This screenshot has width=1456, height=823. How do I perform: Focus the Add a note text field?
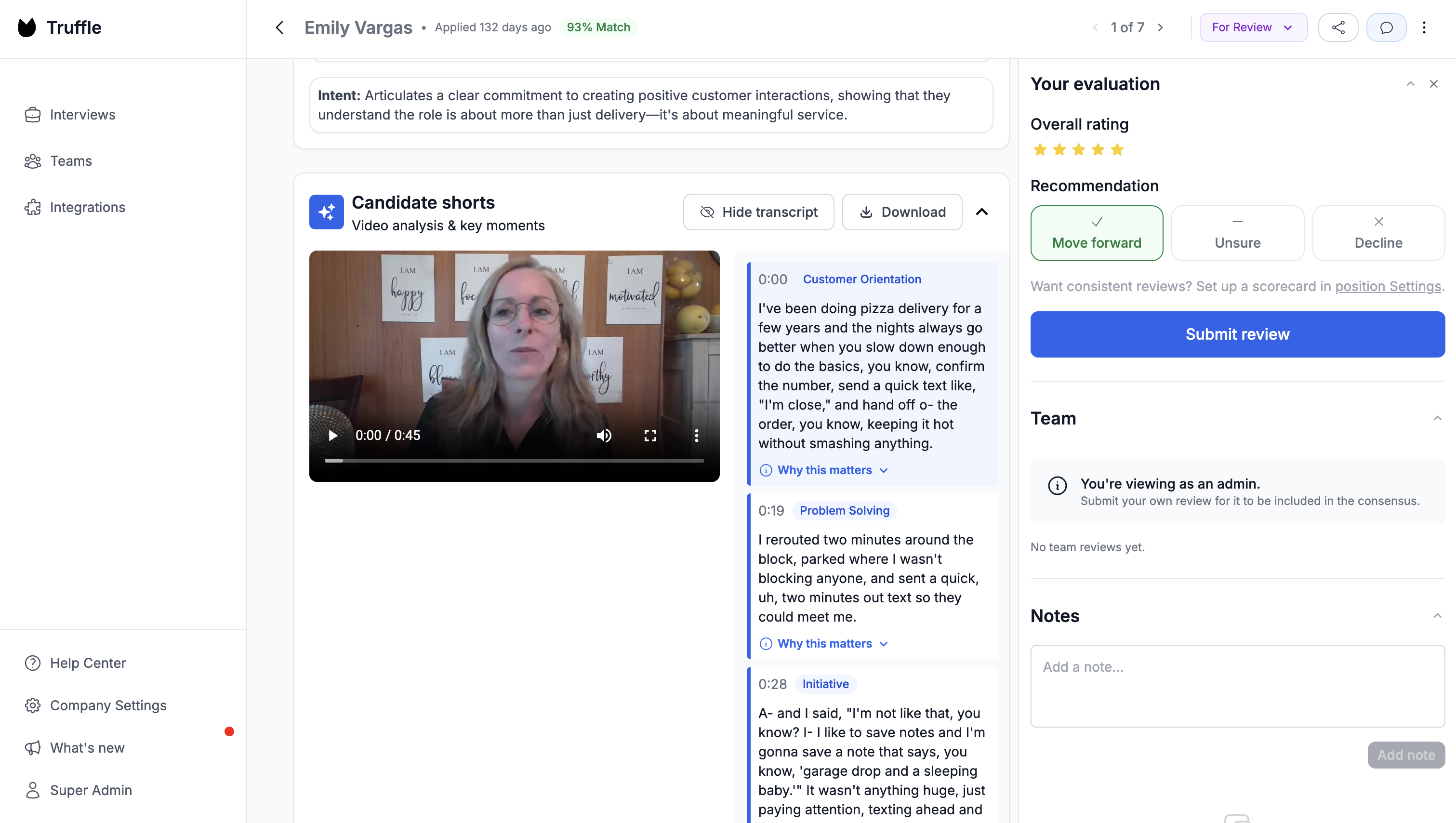pos(1237,686)
